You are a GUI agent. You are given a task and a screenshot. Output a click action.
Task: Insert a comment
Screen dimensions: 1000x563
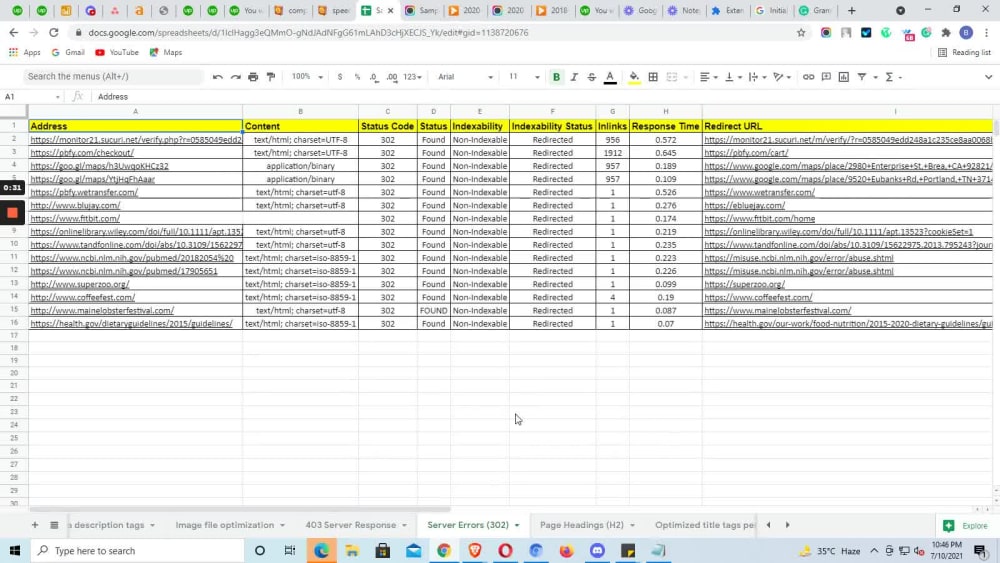click(826, 77)
